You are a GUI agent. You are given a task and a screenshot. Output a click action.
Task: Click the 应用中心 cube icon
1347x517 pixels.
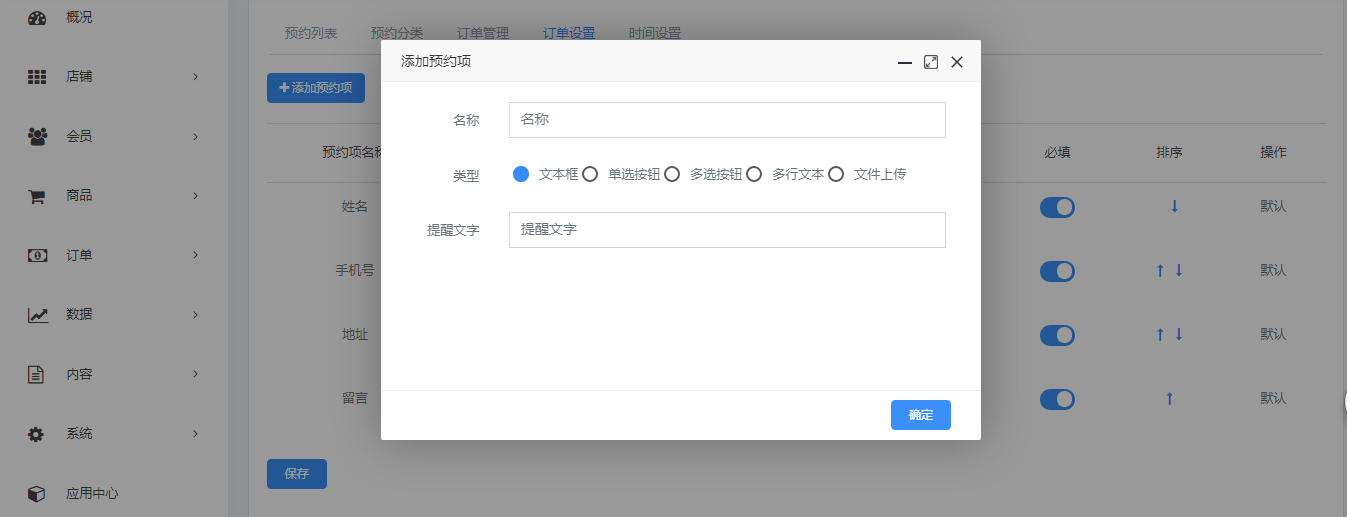click(37, 494)
